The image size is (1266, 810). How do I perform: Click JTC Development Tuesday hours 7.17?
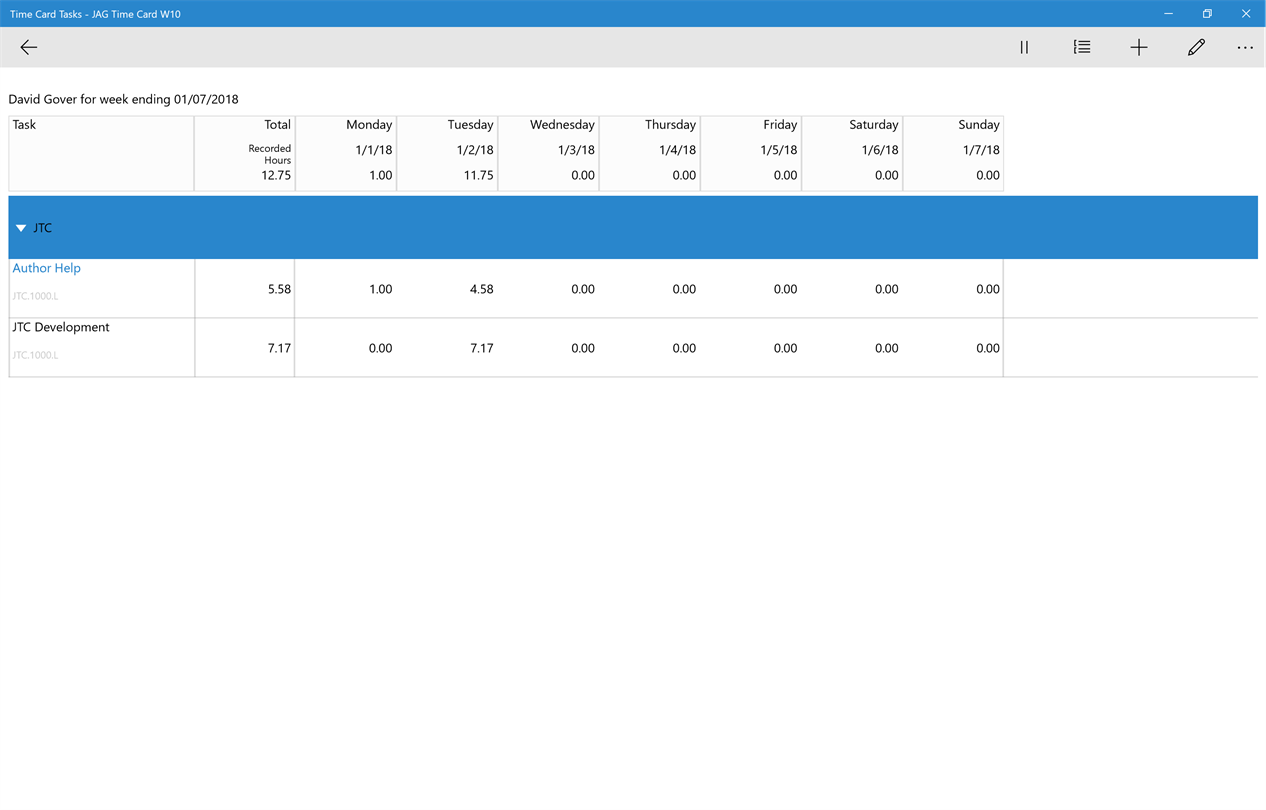click(481, 348)
